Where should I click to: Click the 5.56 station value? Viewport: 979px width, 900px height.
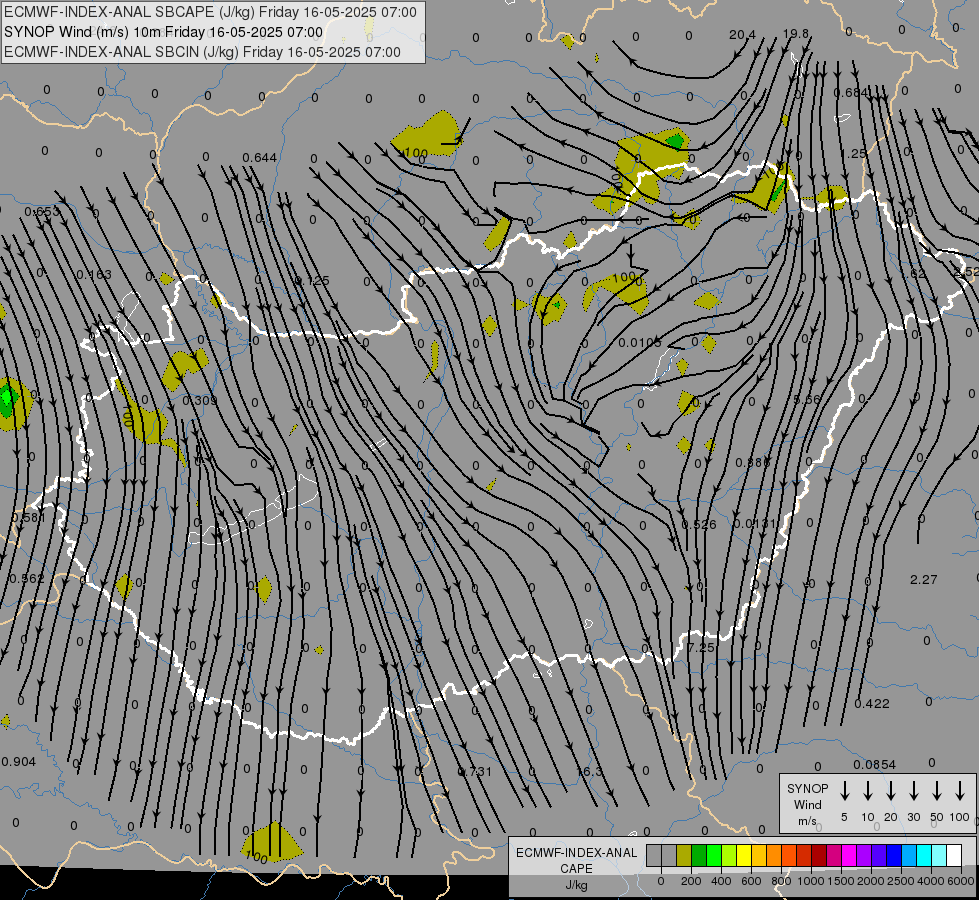[x=807, y=400]
